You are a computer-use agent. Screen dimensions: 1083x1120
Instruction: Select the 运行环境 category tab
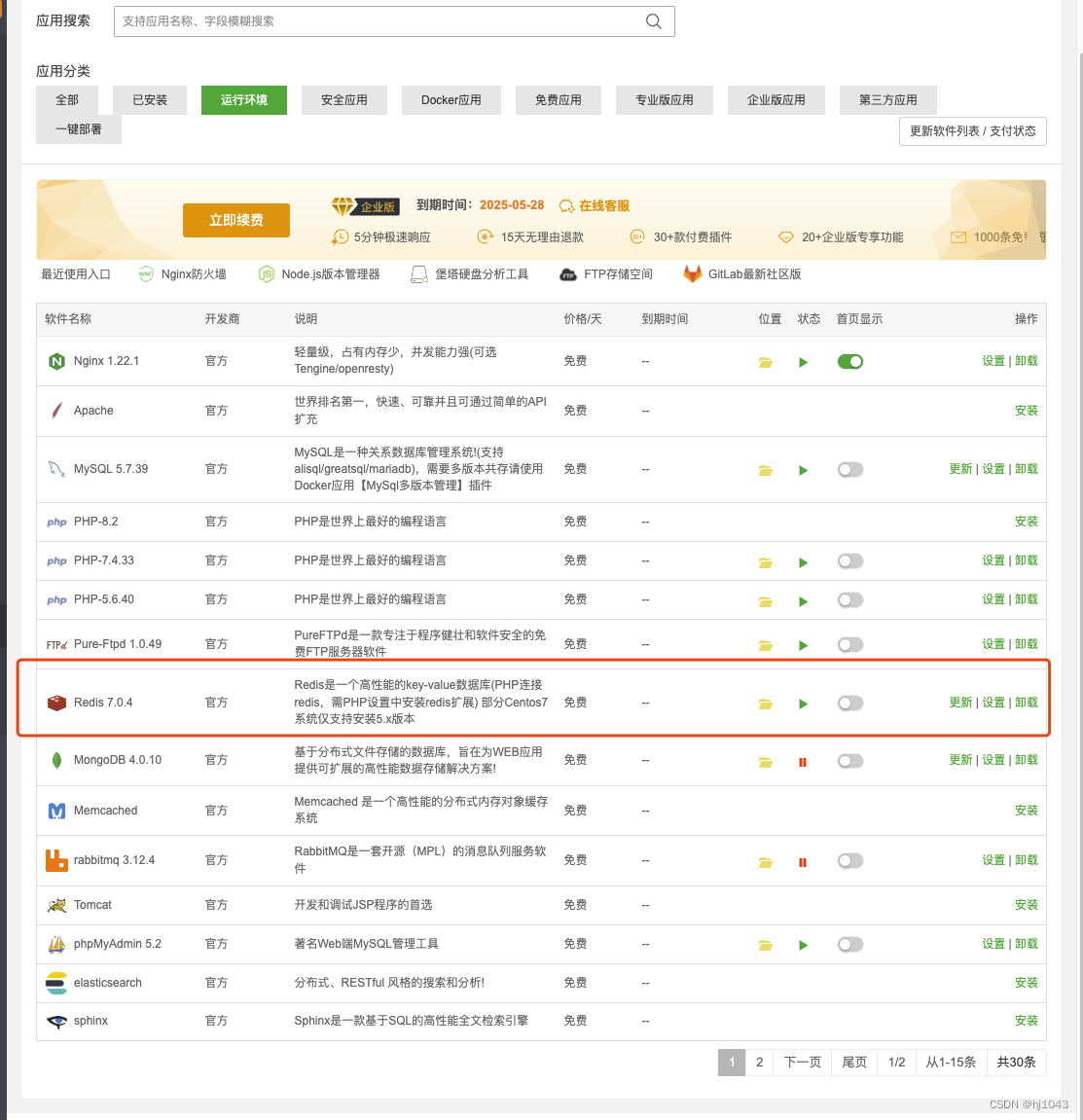[244, 100]
